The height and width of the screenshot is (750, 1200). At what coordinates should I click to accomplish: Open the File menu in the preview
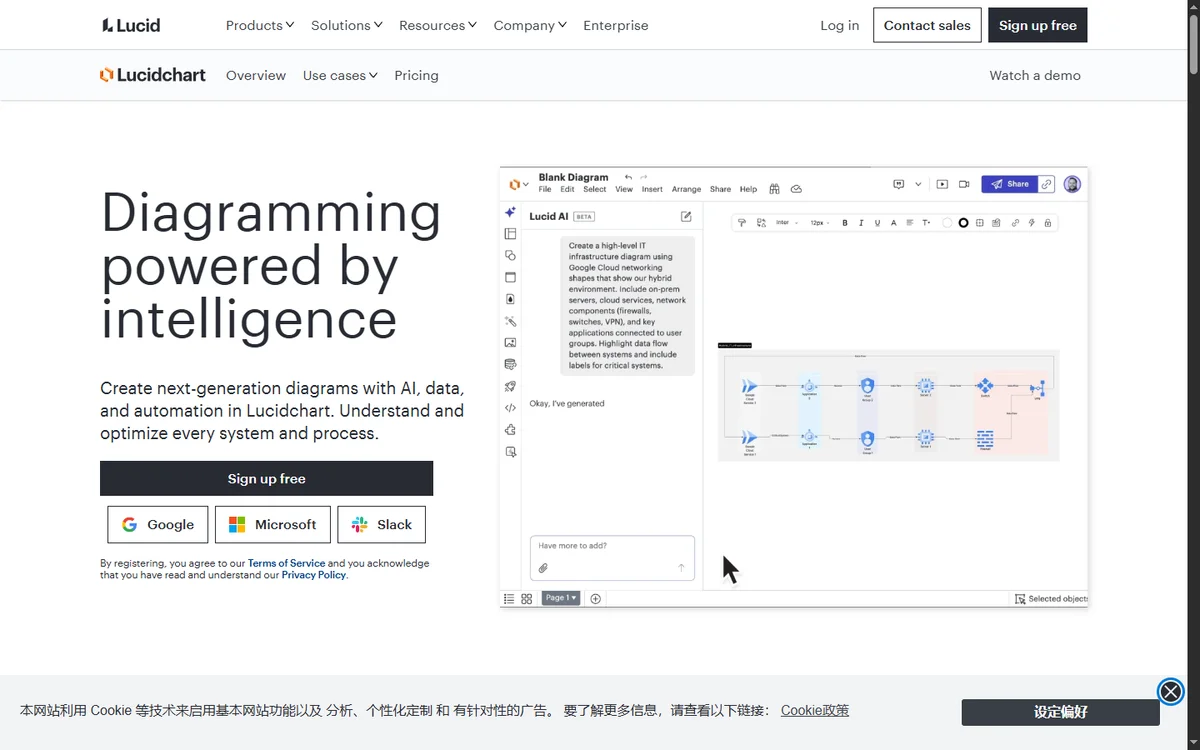[545, 189]
